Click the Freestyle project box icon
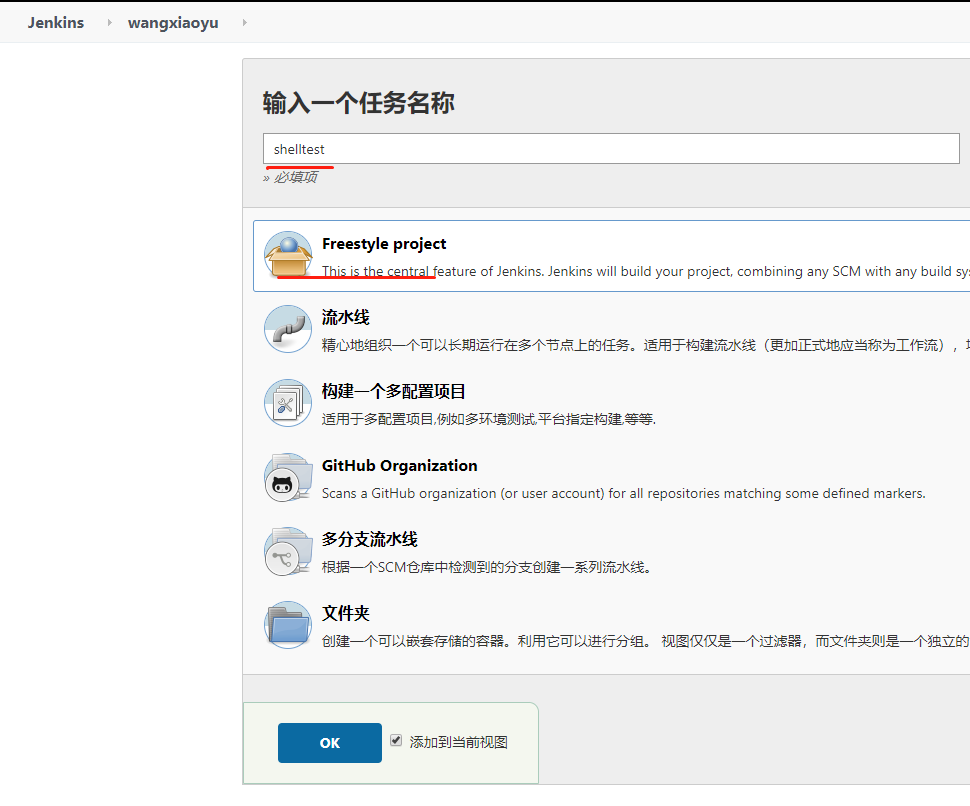 288,254
